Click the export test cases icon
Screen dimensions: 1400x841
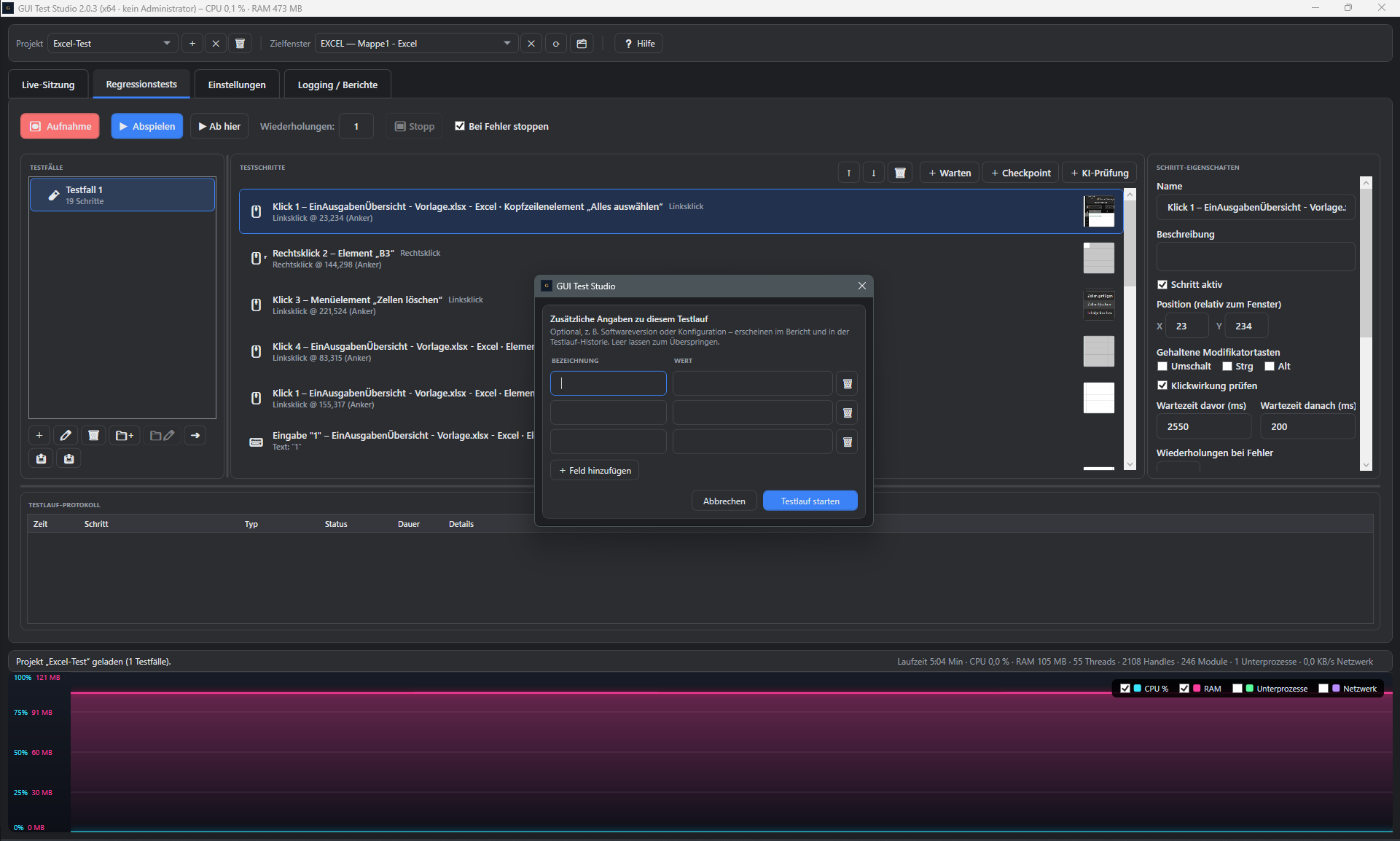click(41, 459)
